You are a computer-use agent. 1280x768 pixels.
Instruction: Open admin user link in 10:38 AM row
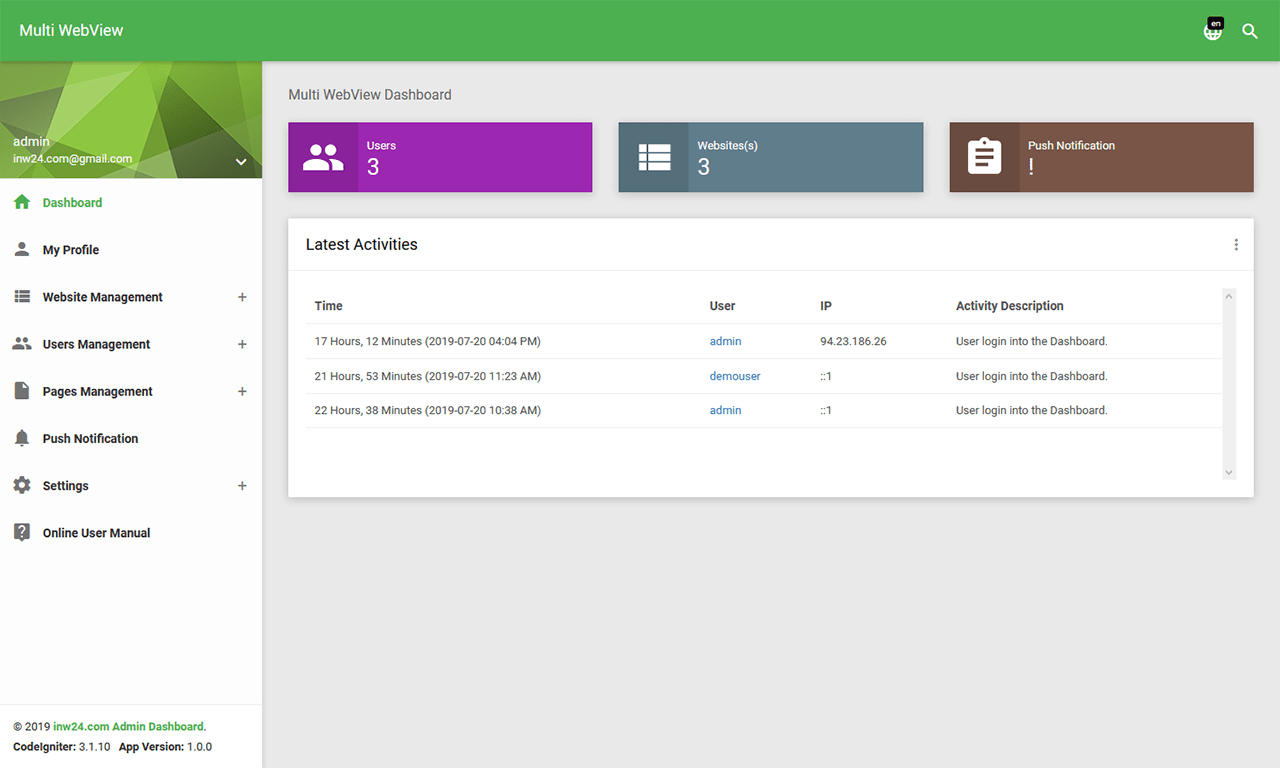(x=725, y=410)
